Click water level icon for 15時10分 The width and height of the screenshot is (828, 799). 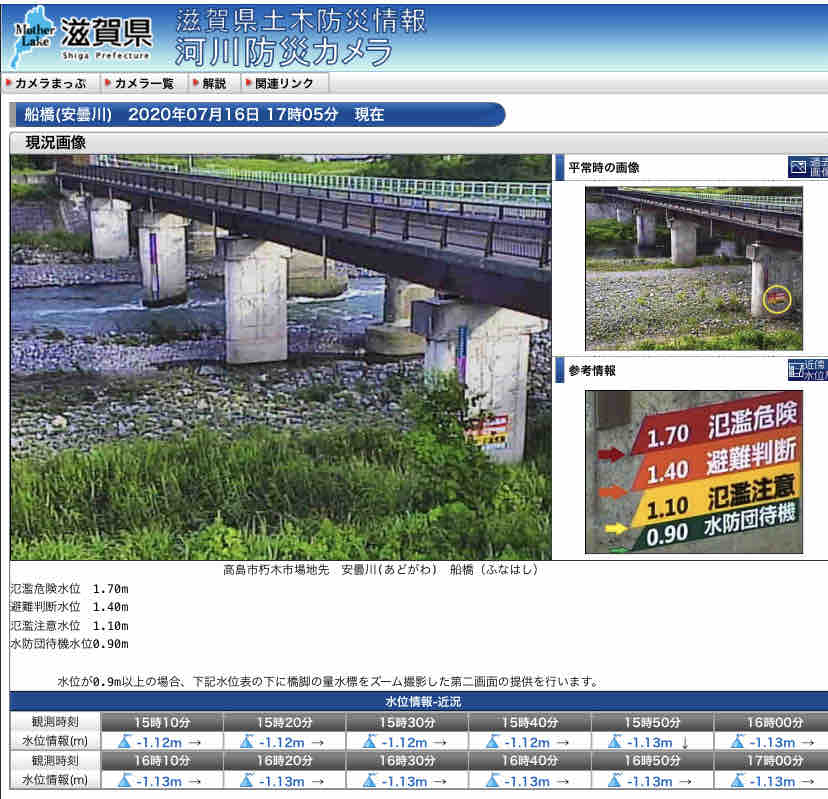click(125, 741)
